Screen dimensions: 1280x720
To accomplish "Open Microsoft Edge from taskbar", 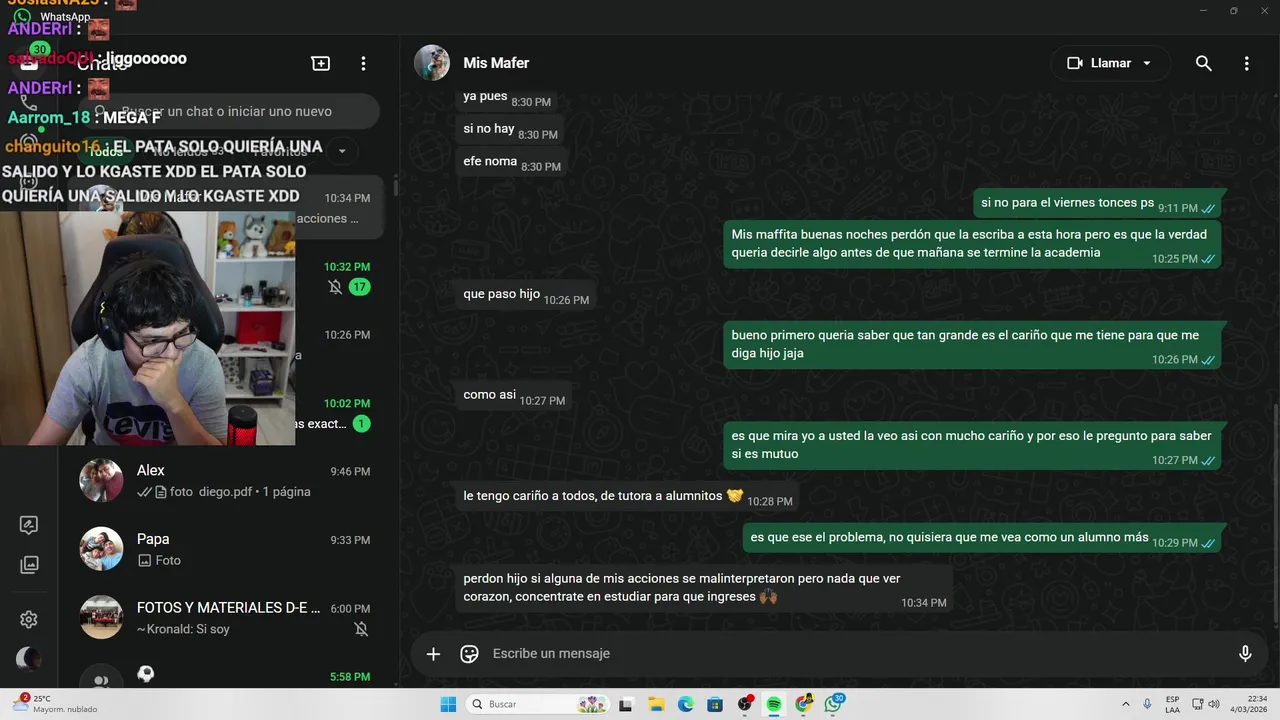I will (x=686, y=704).
